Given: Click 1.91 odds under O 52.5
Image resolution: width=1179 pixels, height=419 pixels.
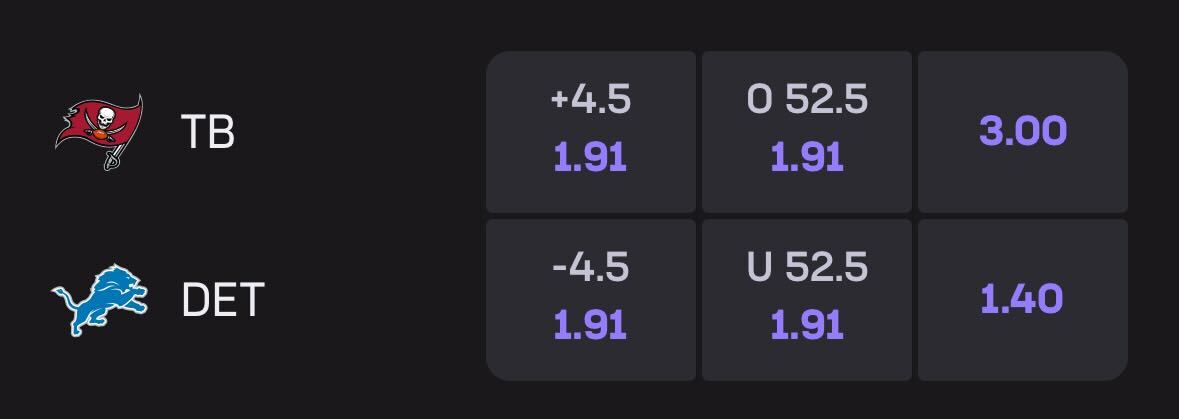Looking at the screenshot, I should tap(807, 157).
